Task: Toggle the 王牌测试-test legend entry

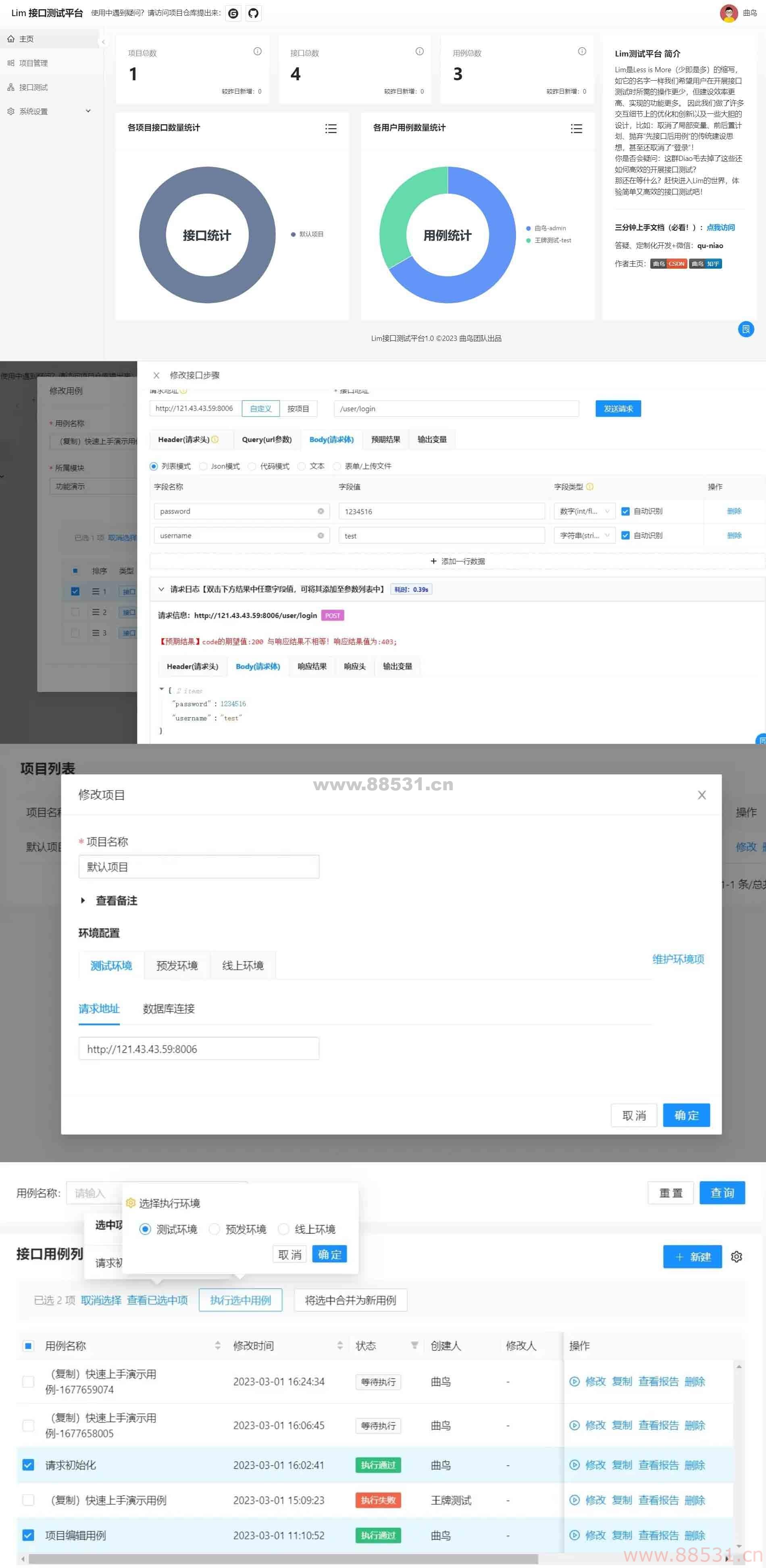Action: (x=548, y=240)
